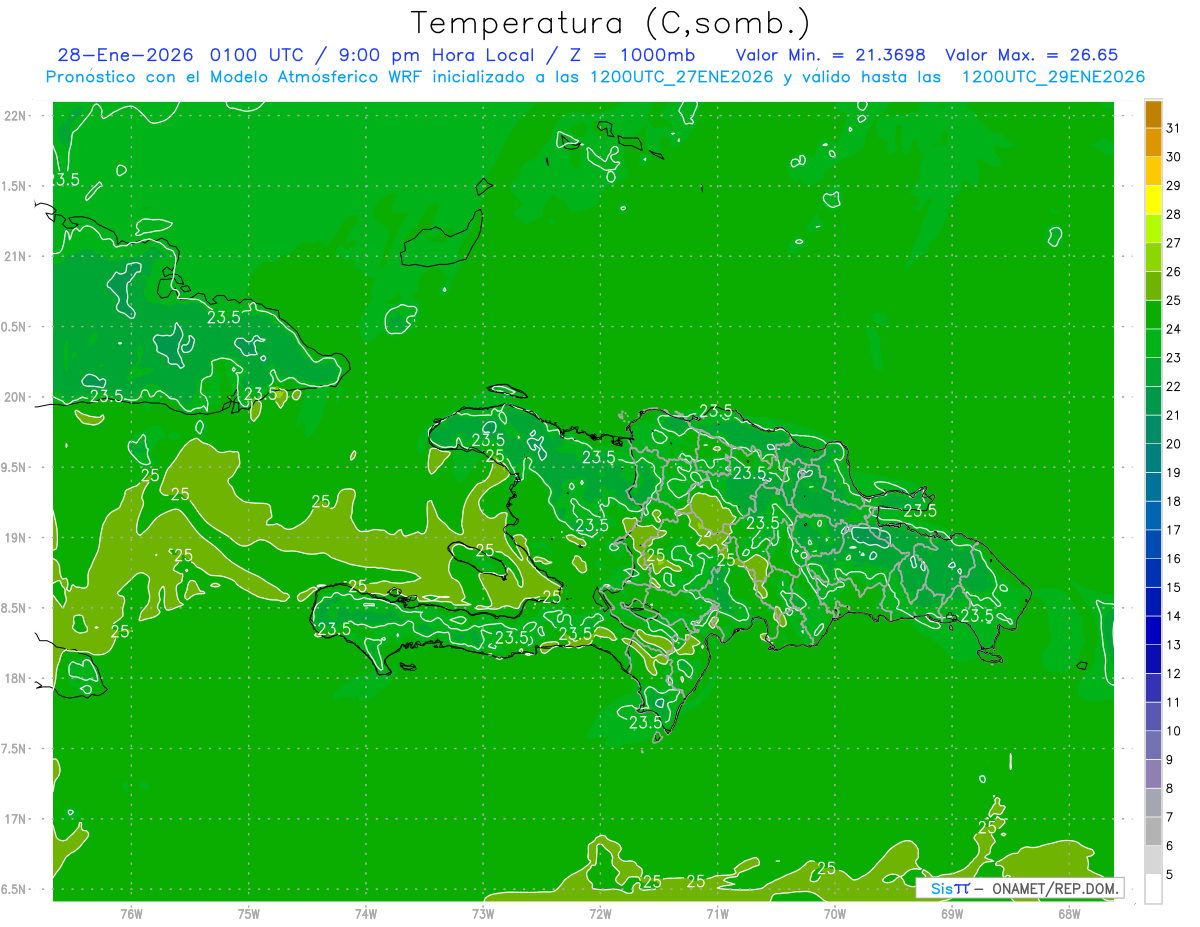Image resolution: width=1200 pixels, height=927 pixels.
Task: Select the date text "28-Ene-2026"
Action: click(x=125, y=55)
